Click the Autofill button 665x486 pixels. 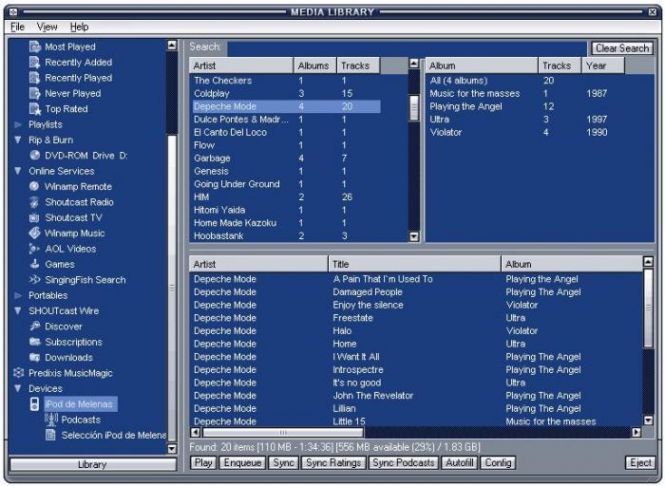(459, 463)
